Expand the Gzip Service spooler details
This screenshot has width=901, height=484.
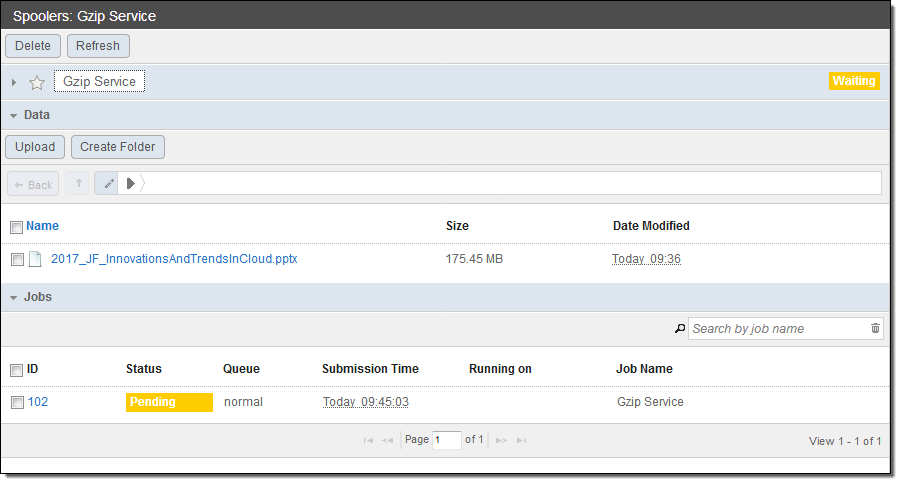14,82
